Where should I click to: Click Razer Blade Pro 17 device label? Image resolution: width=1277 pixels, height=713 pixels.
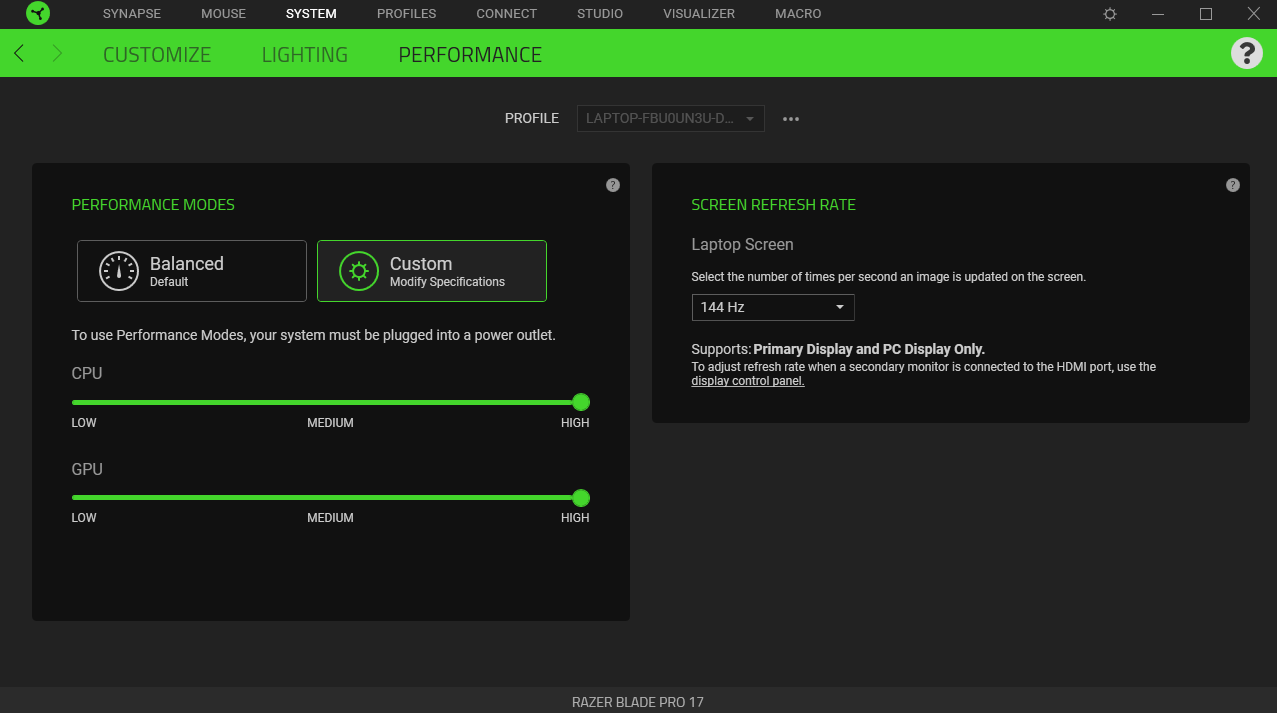[638, 702]
